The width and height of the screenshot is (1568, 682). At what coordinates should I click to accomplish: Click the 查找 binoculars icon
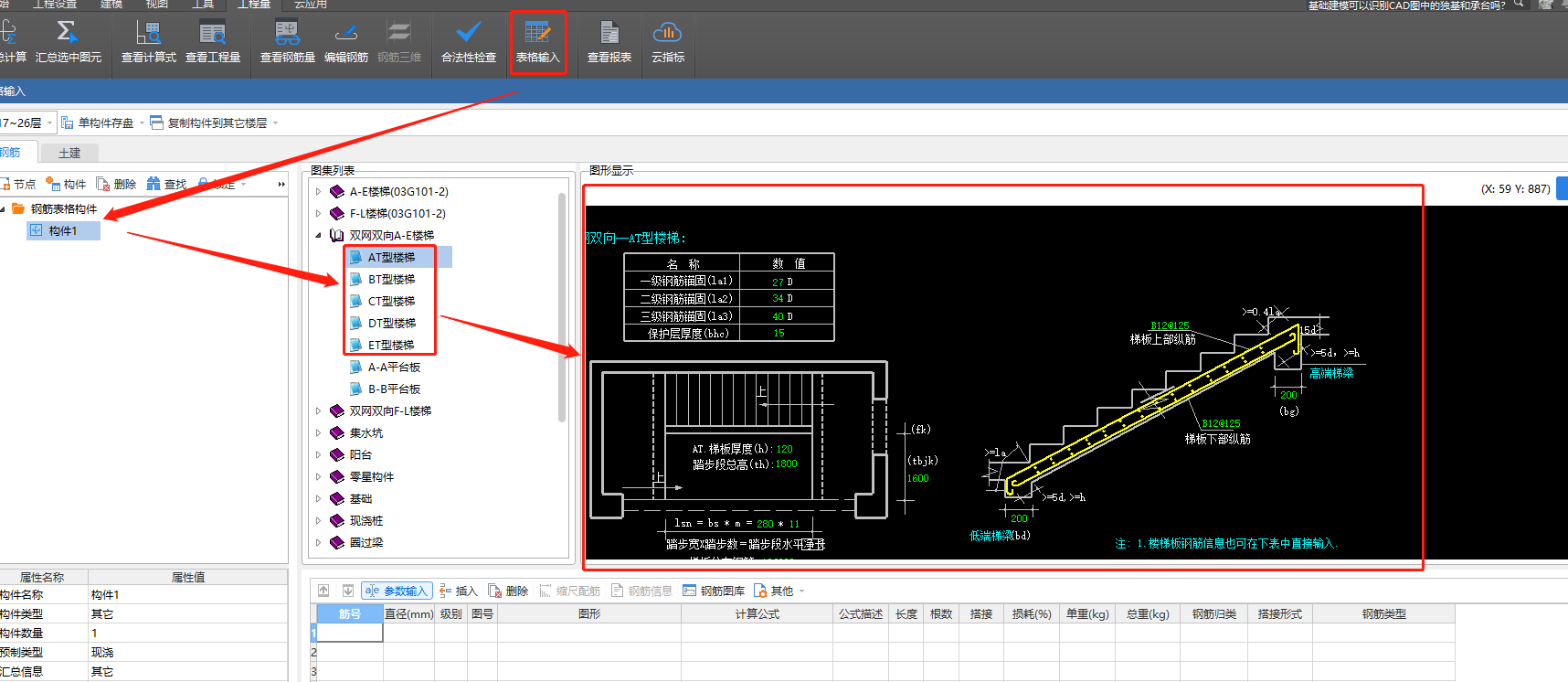coord(154,184)
